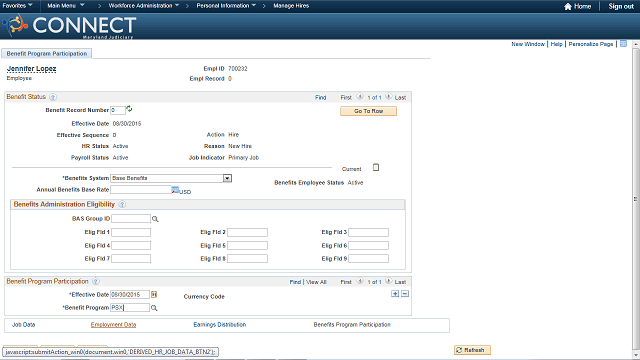Expand the Favorites menu
Viewport: 640px width, 360px height.
18,6
